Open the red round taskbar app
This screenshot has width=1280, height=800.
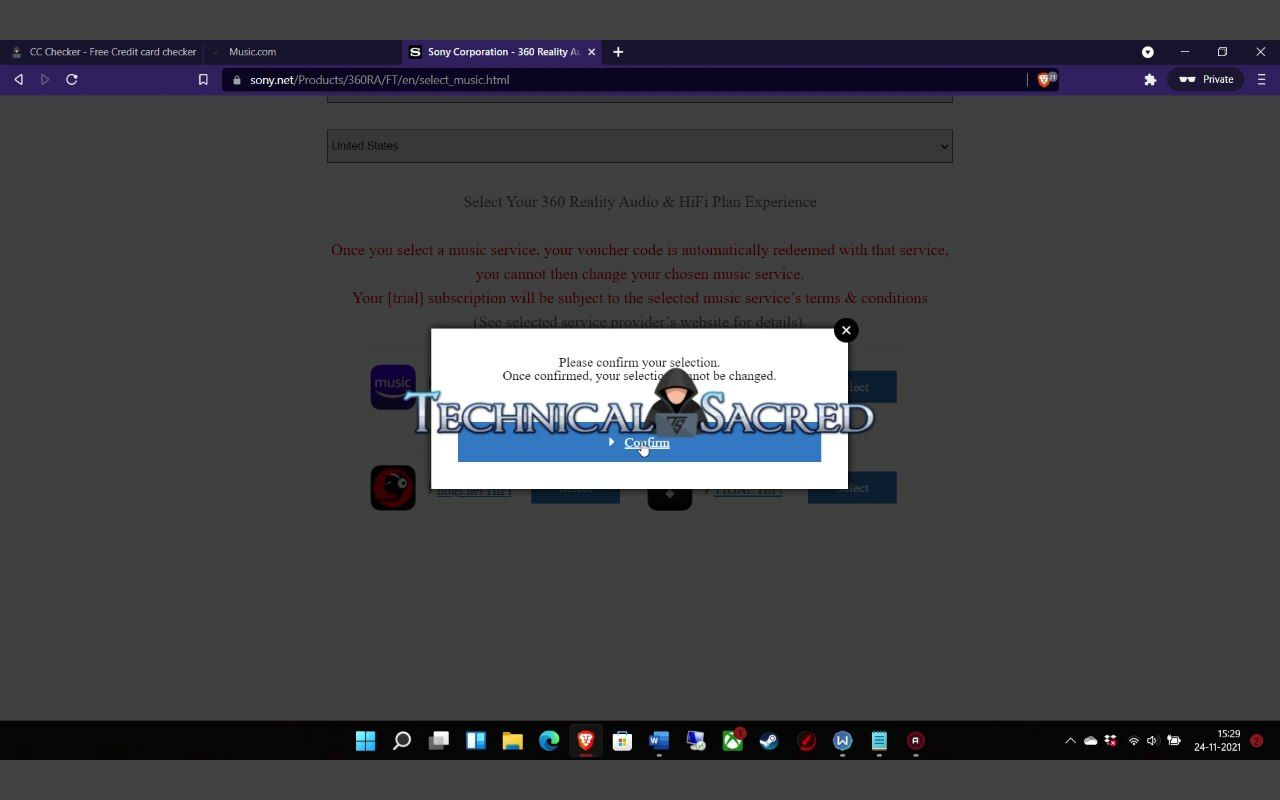tap(806, 741)
